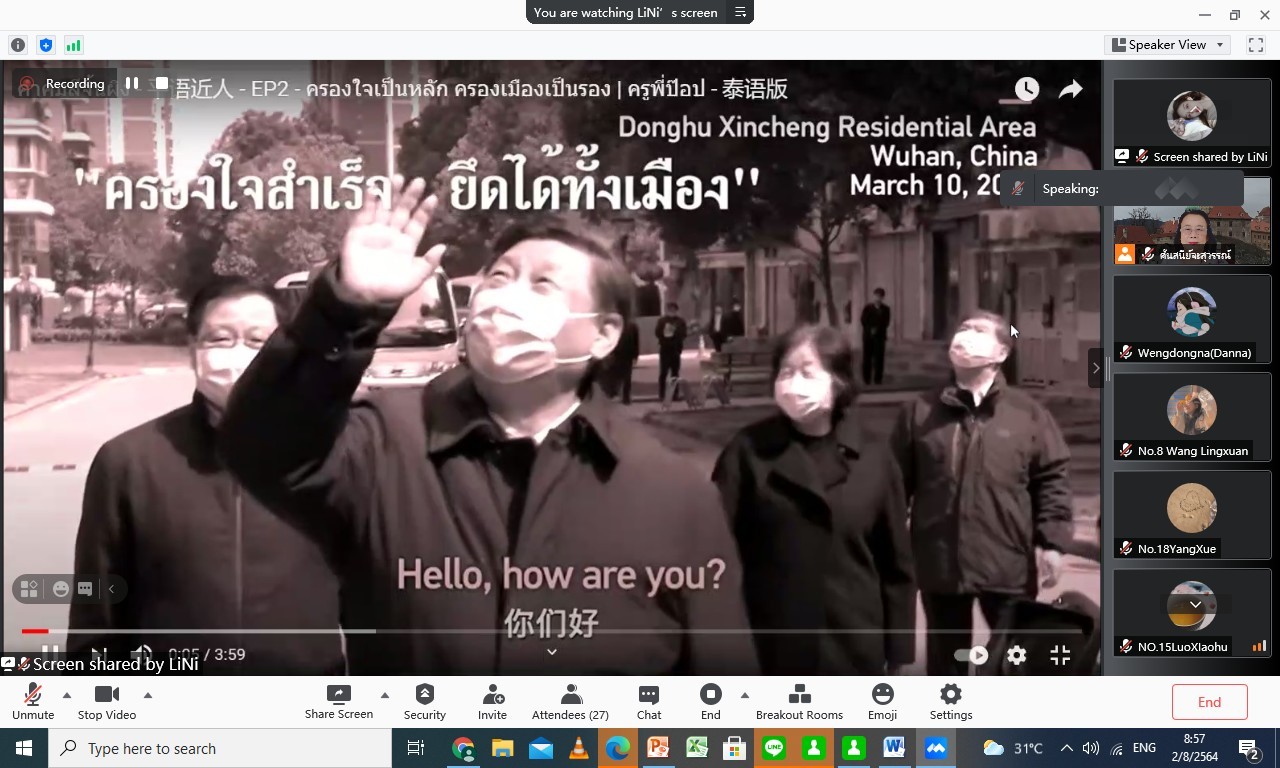Select No.8 Wang Lingxuan participant tile
The width and height of the screenshot is (1280, 768).
(1192, 417)
